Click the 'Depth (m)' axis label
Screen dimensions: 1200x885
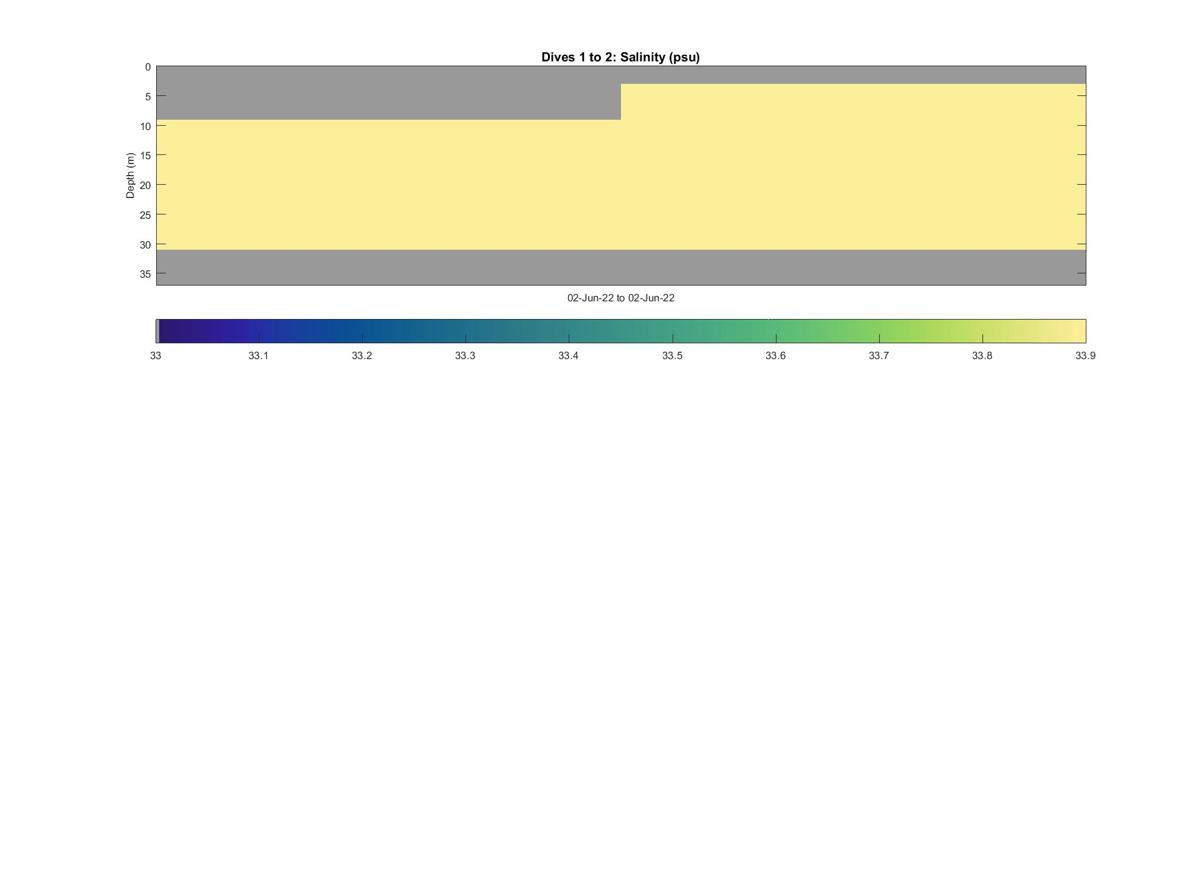coord(130,175)
